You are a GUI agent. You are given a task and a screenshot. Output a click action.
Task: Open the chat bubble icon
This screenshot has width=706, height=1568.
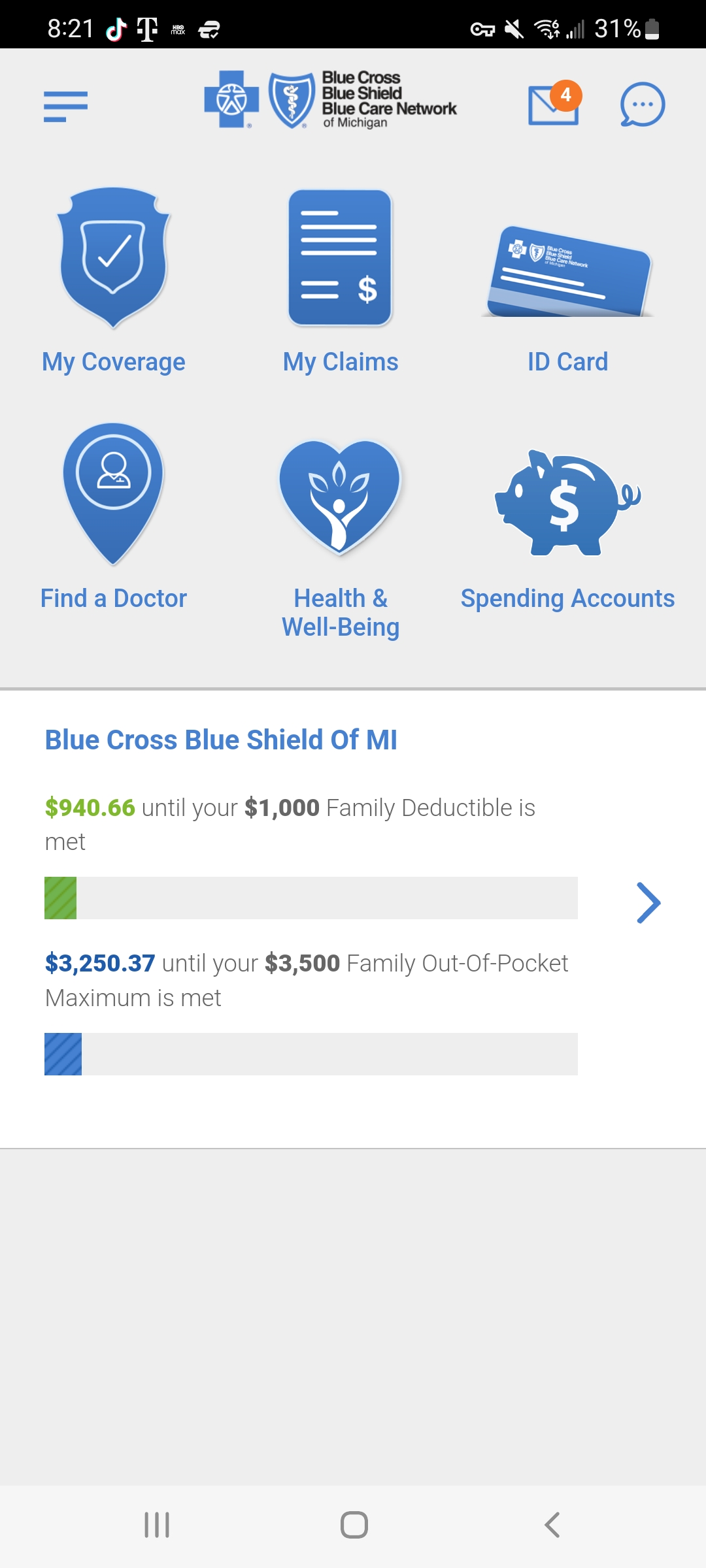point(642,105)
